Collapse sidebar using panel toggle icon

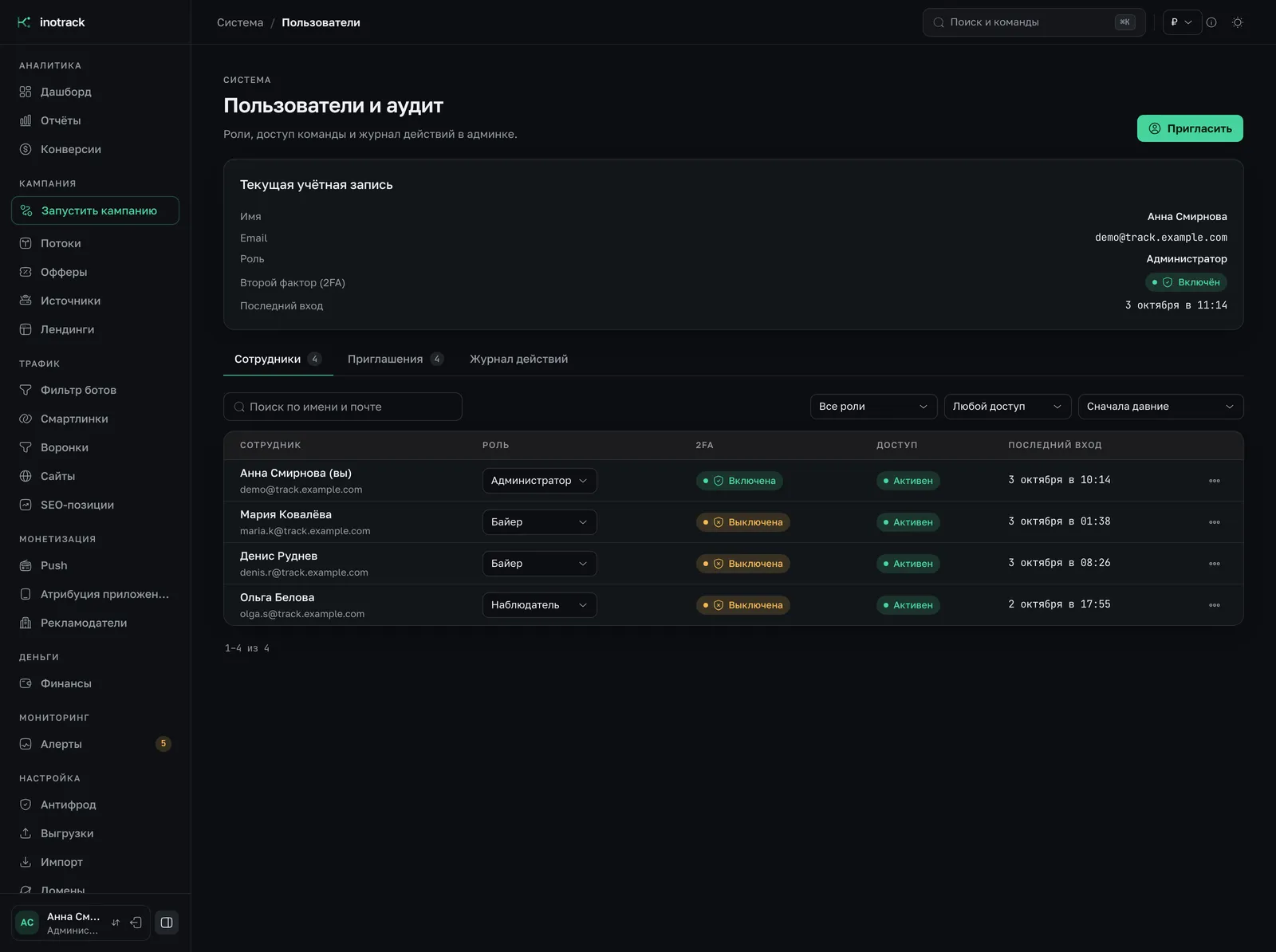coord(167,922)
